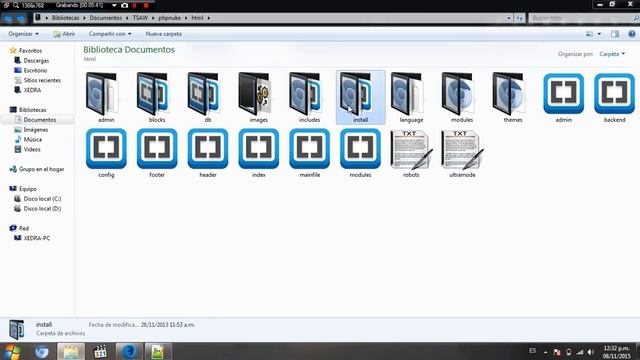Show hidden tray icons arrow
Screen dimensions: 640x360
tap(545, 351)
